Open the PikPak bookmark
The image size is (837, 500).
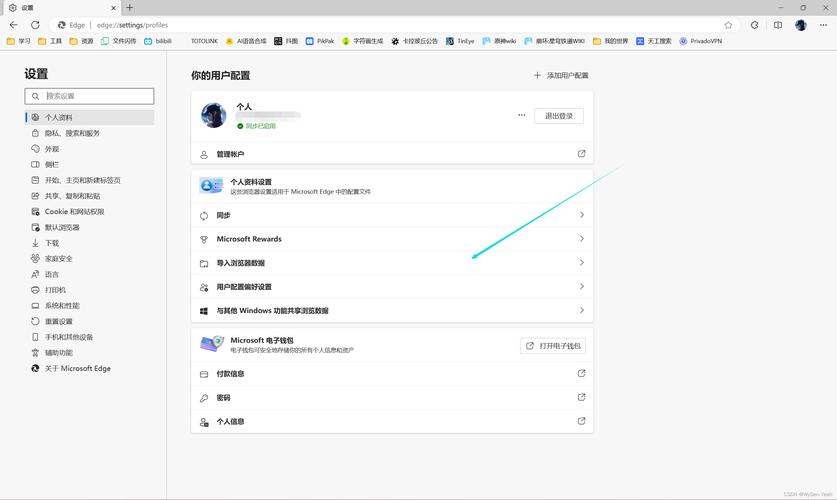(320, 41)
